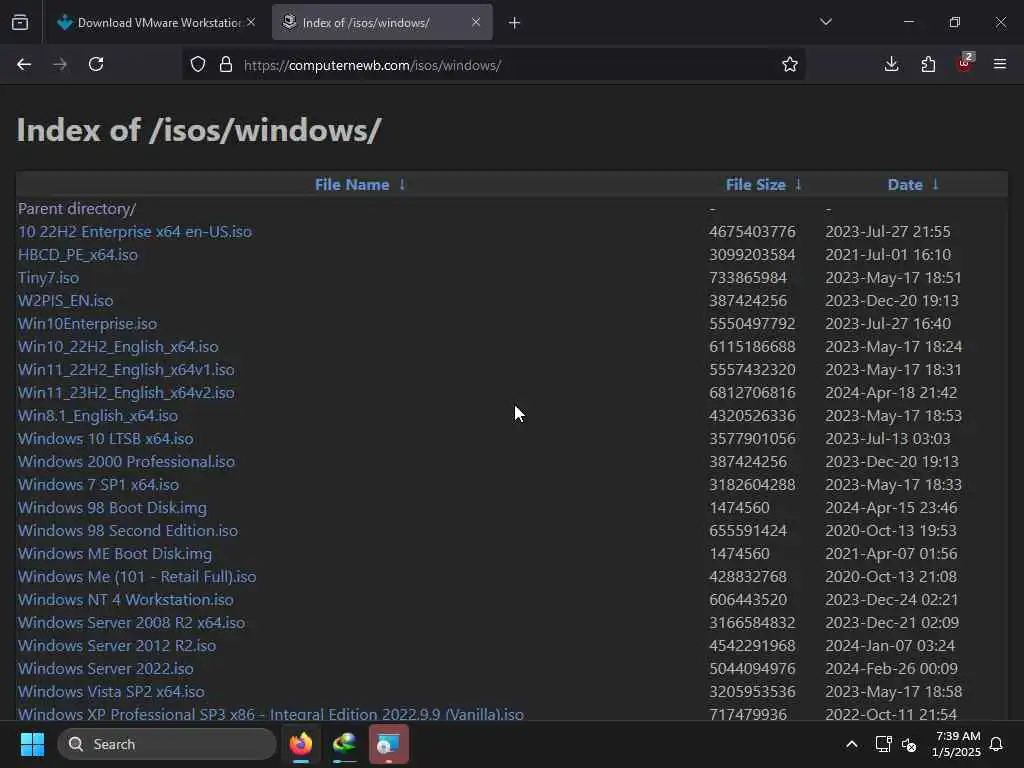List all tabs dropdown arrow
The width and height of the screenshot is (1024, 768).
pyautogui.click(x=825, y=22)
